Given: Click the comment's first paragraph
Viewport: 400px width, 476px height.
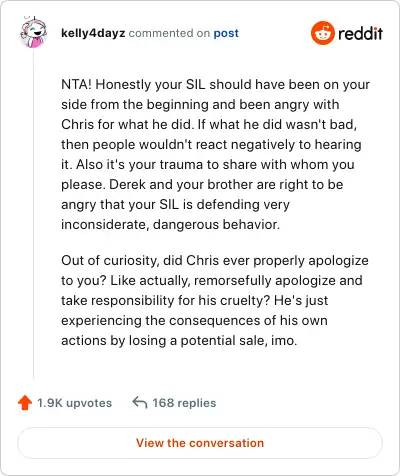Looking at the screenshot, I should (215, 154).
